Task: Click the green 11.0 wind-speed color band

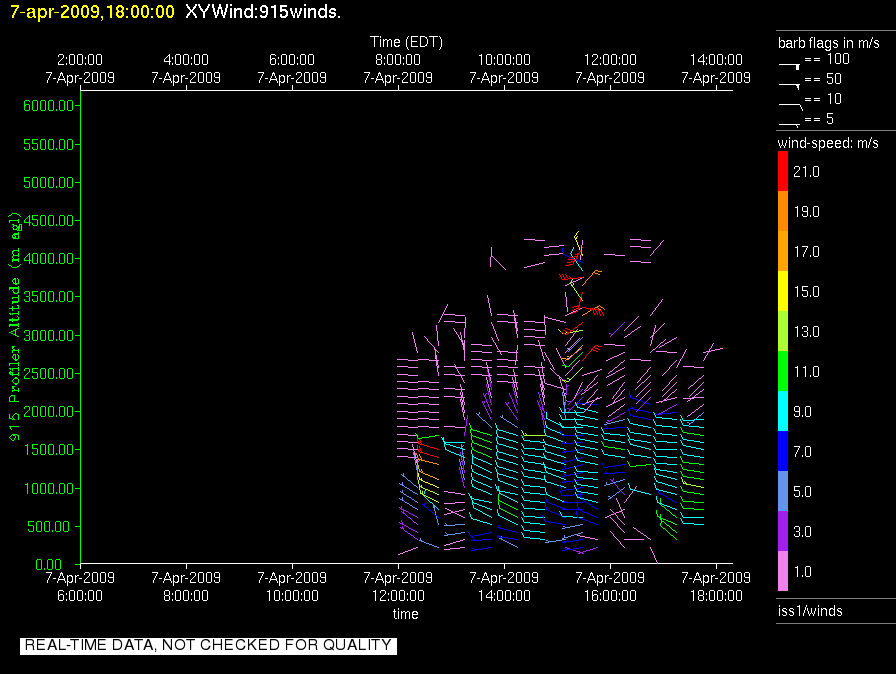Action: pos(783,371)
